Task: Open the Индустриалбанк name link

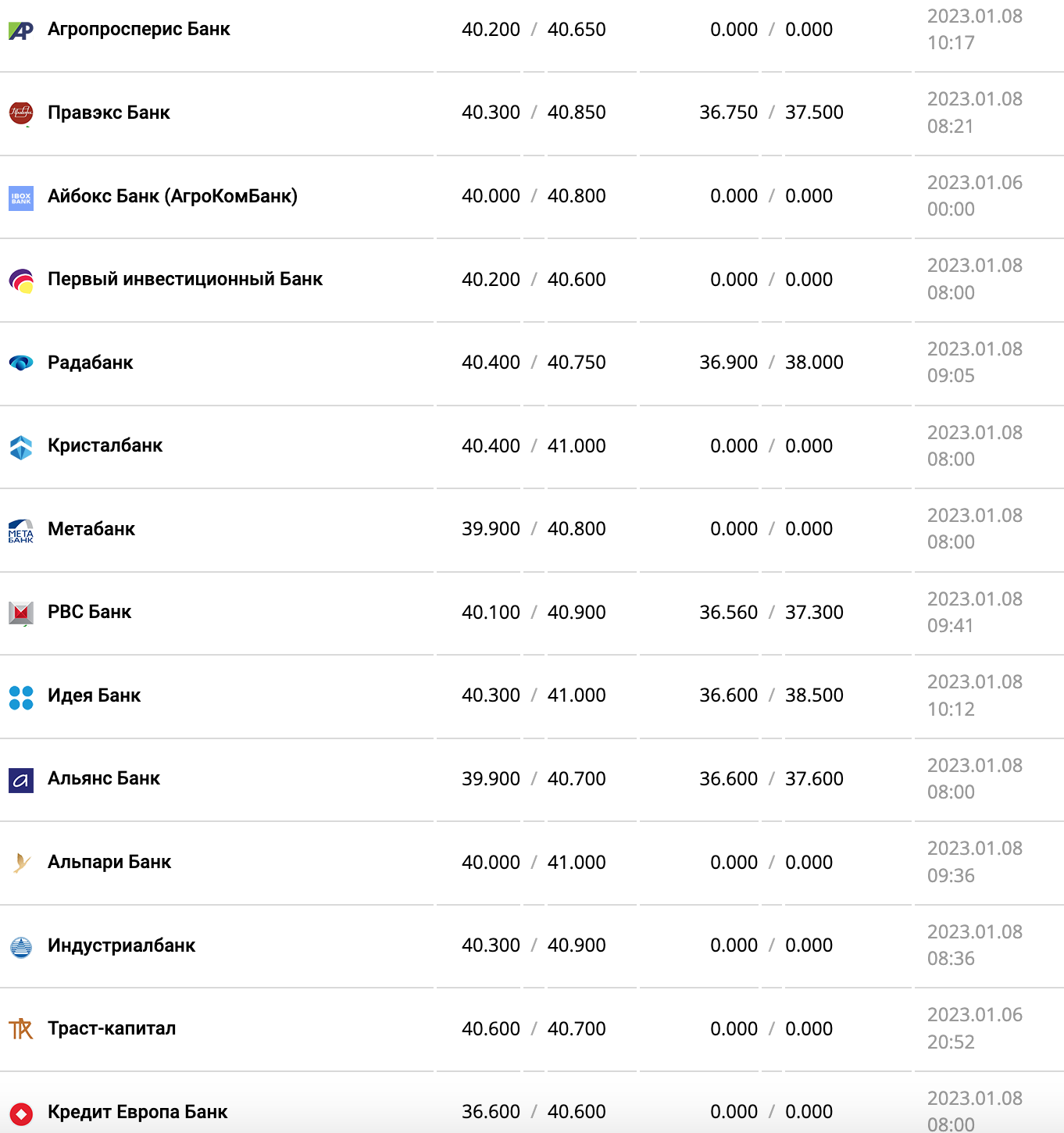Action: click(121, 945)
